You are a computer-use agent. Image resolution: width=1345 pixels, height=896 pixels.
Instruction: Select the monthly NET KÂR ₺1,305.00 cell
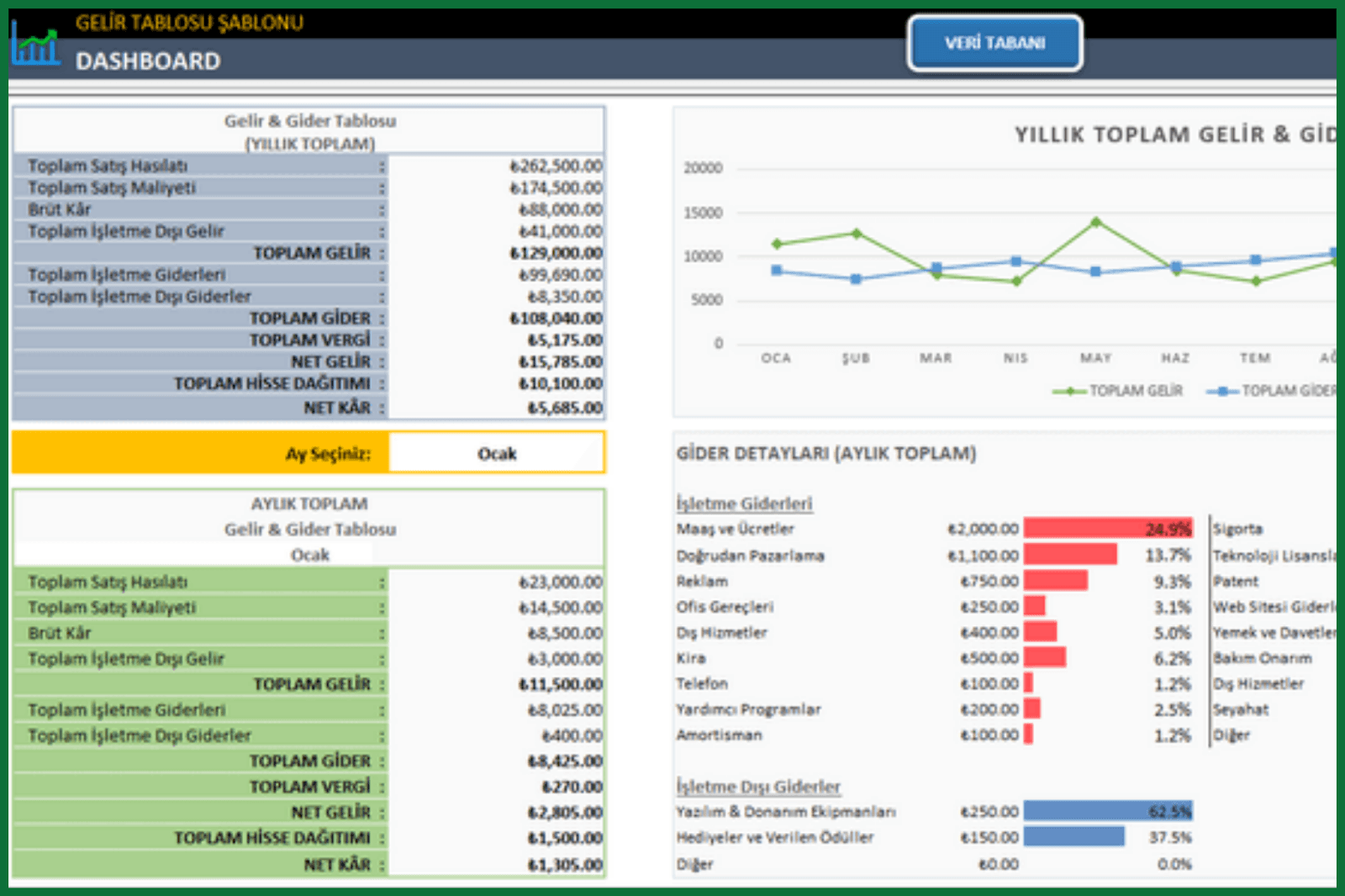[564, 864]
